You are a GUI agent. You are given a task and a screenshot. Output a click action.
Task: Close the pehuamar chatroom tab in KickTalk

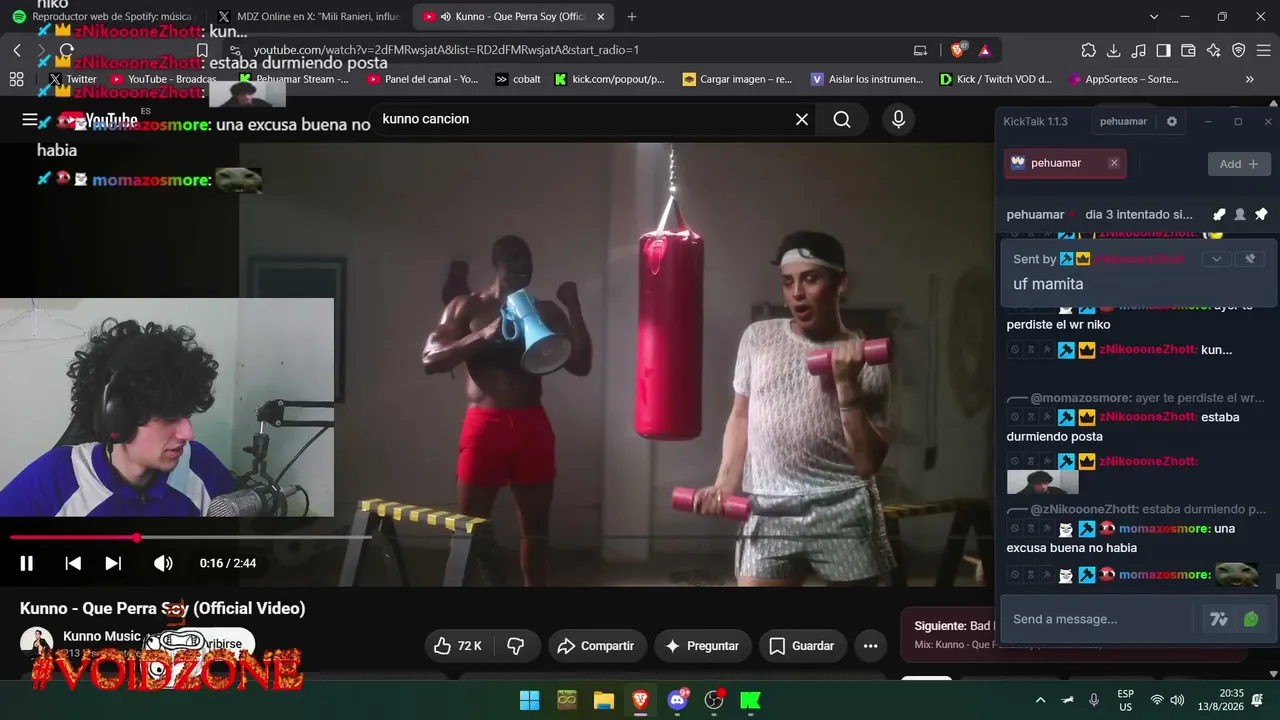pyautogui.click(x=1114, y=163)
